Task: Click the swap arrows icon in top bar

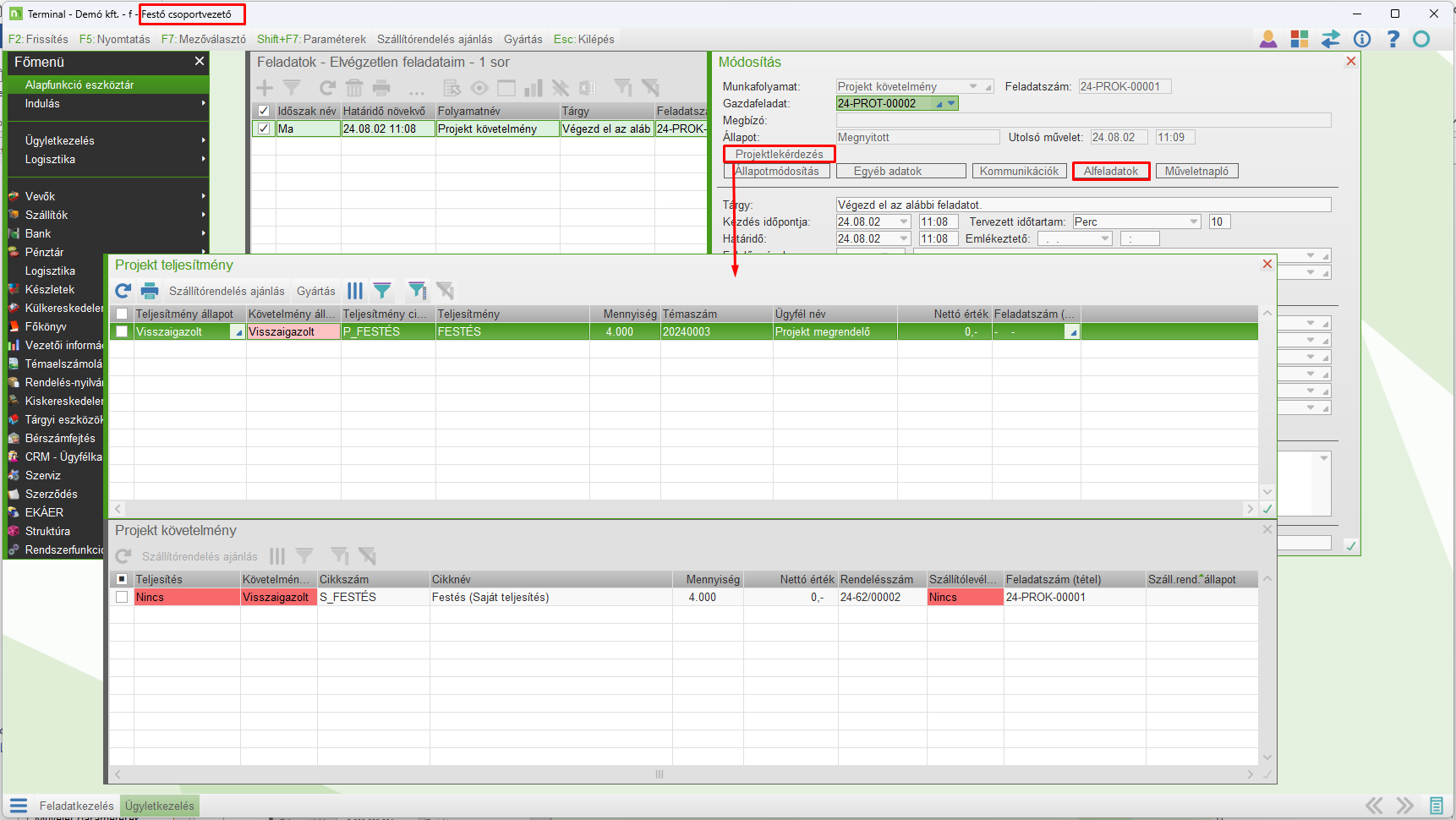Action: (x=1331, y=39)
